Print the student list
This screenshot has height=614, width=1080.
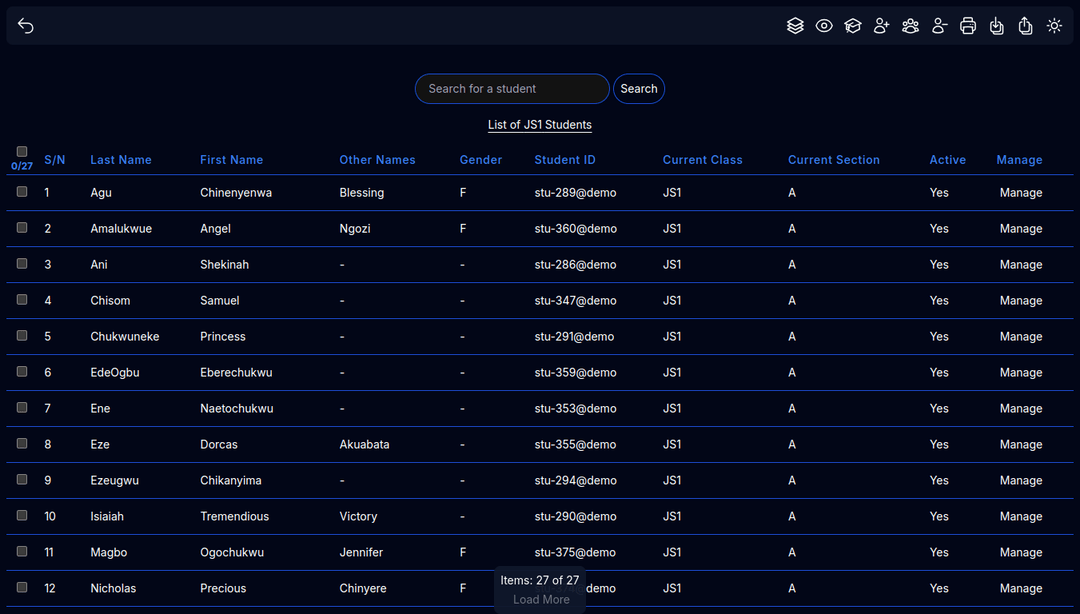[x=968, y=26]
